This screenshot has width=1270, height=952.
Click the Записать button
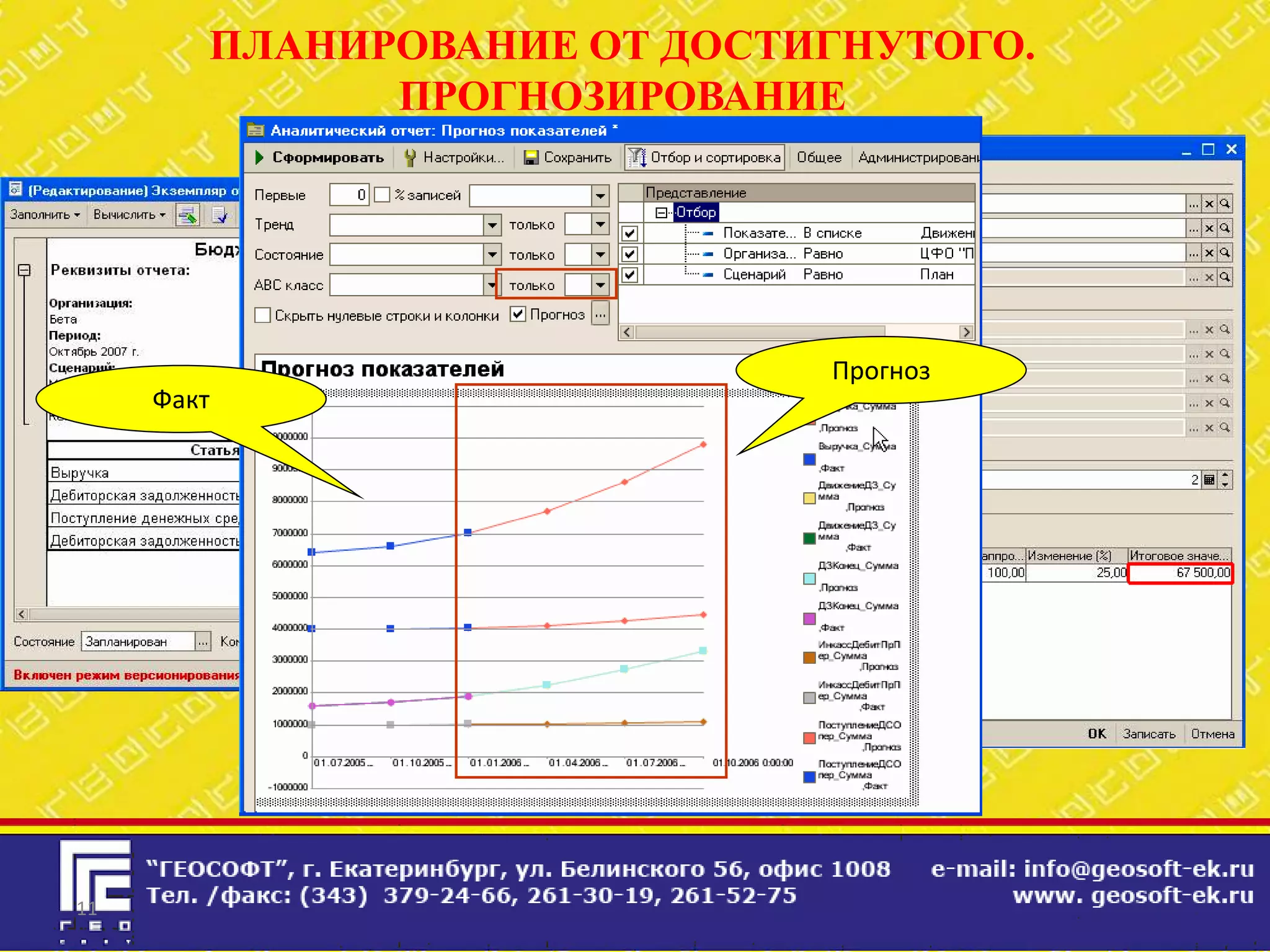1149,734
